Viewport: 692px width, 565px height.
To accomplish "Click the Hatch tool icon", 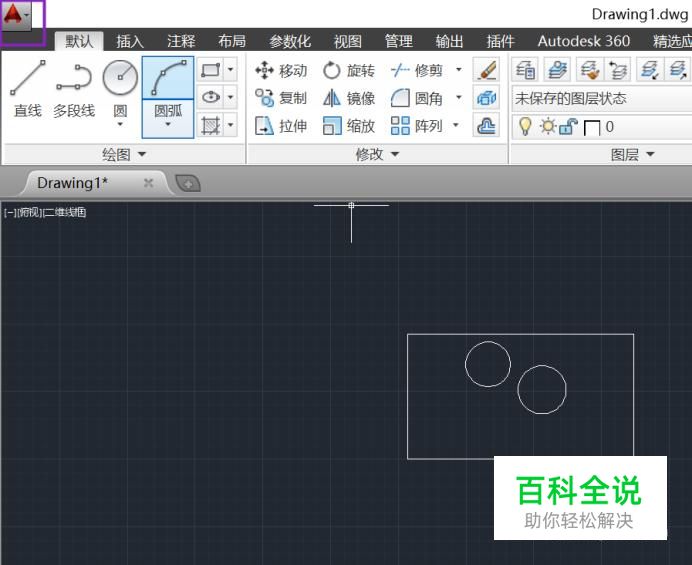I will (210, 125).
